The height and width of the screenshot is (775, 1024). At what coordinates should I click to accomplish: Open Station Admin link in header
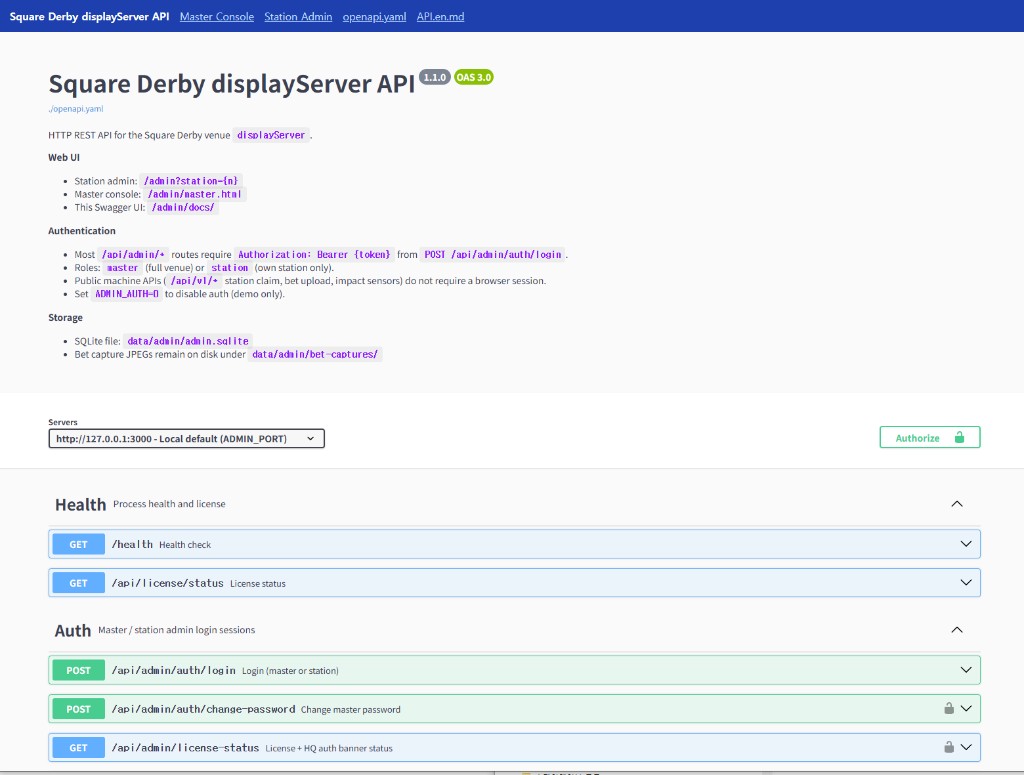(x=298, y=16)
